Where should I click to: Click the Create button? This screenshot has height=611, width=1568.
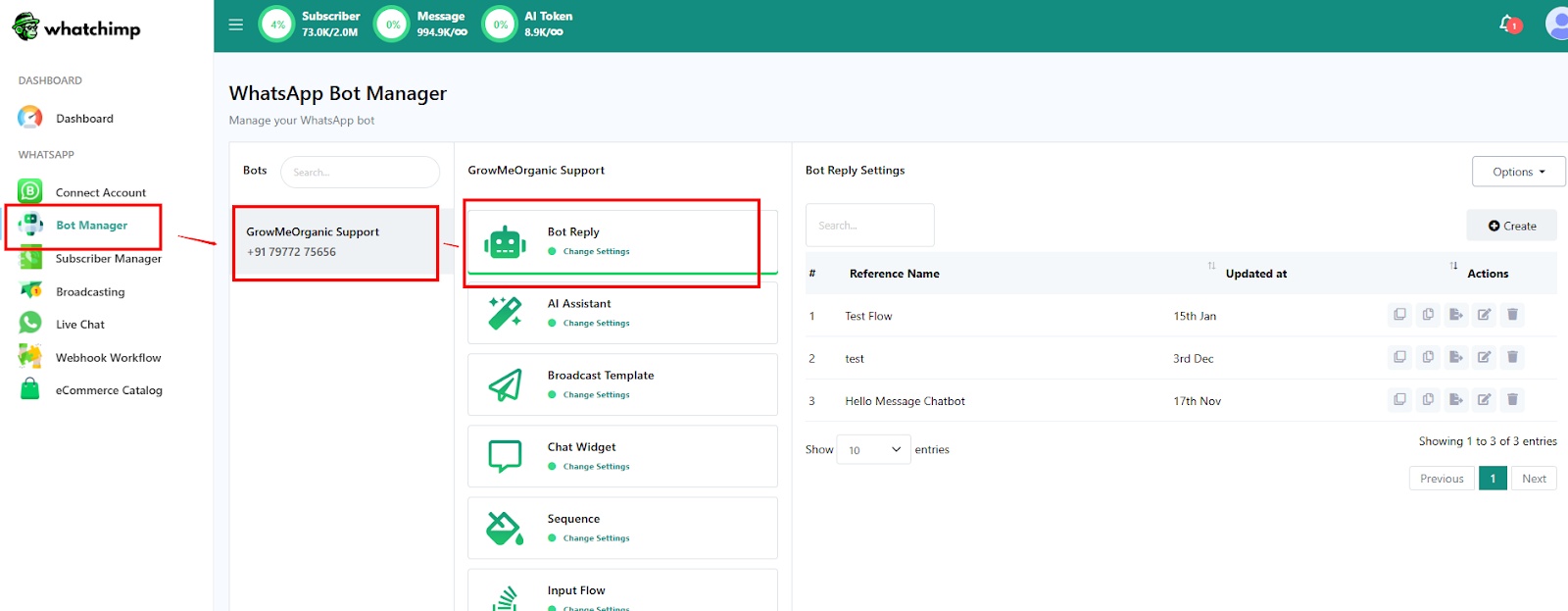click(x=1511, y=226)
